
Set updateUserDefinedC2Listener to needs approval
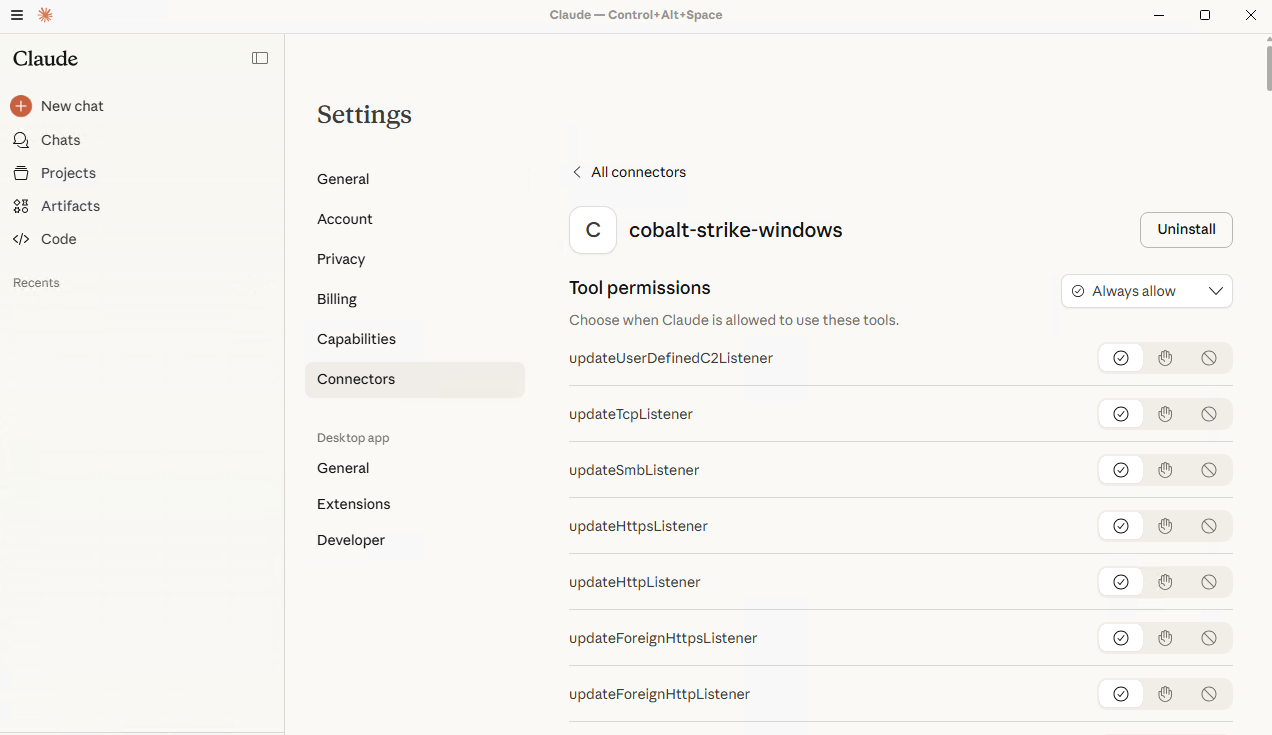1165,358
